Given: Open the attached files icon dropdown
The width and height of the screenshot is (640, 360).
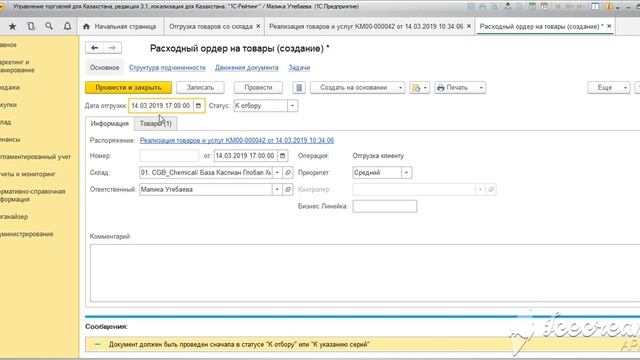Looking at the screenshot, I should [x=420, y=88].
